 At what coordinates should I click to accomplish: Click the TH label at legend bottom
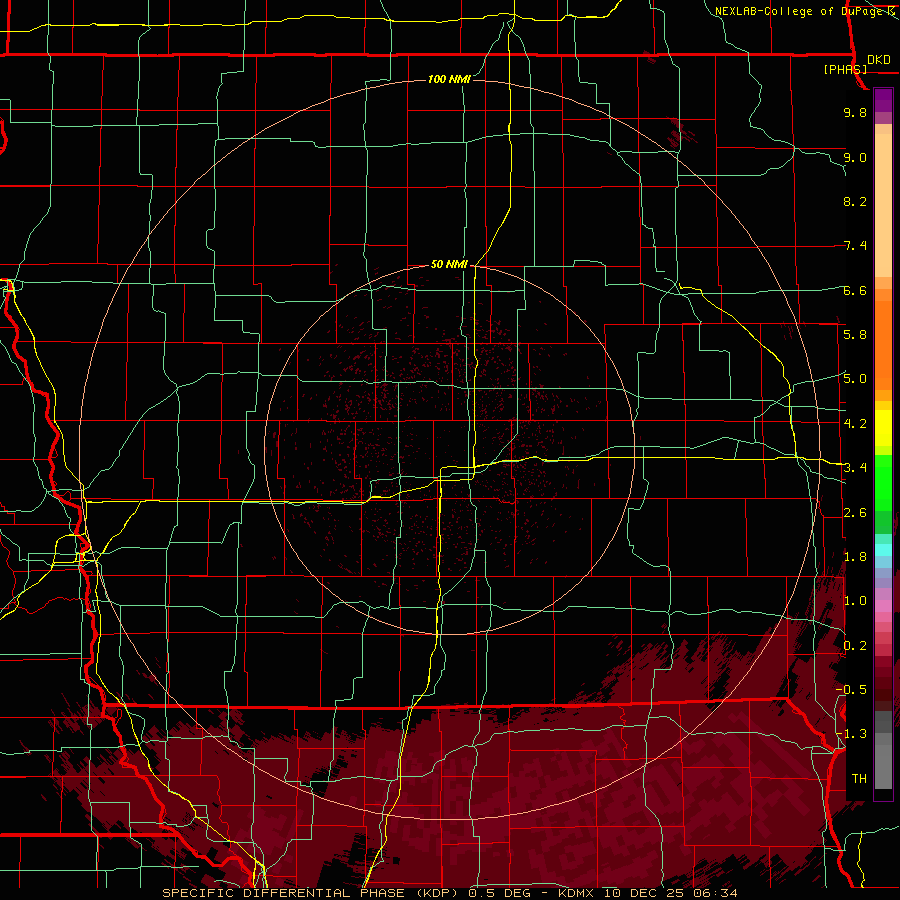click(859, 779)
